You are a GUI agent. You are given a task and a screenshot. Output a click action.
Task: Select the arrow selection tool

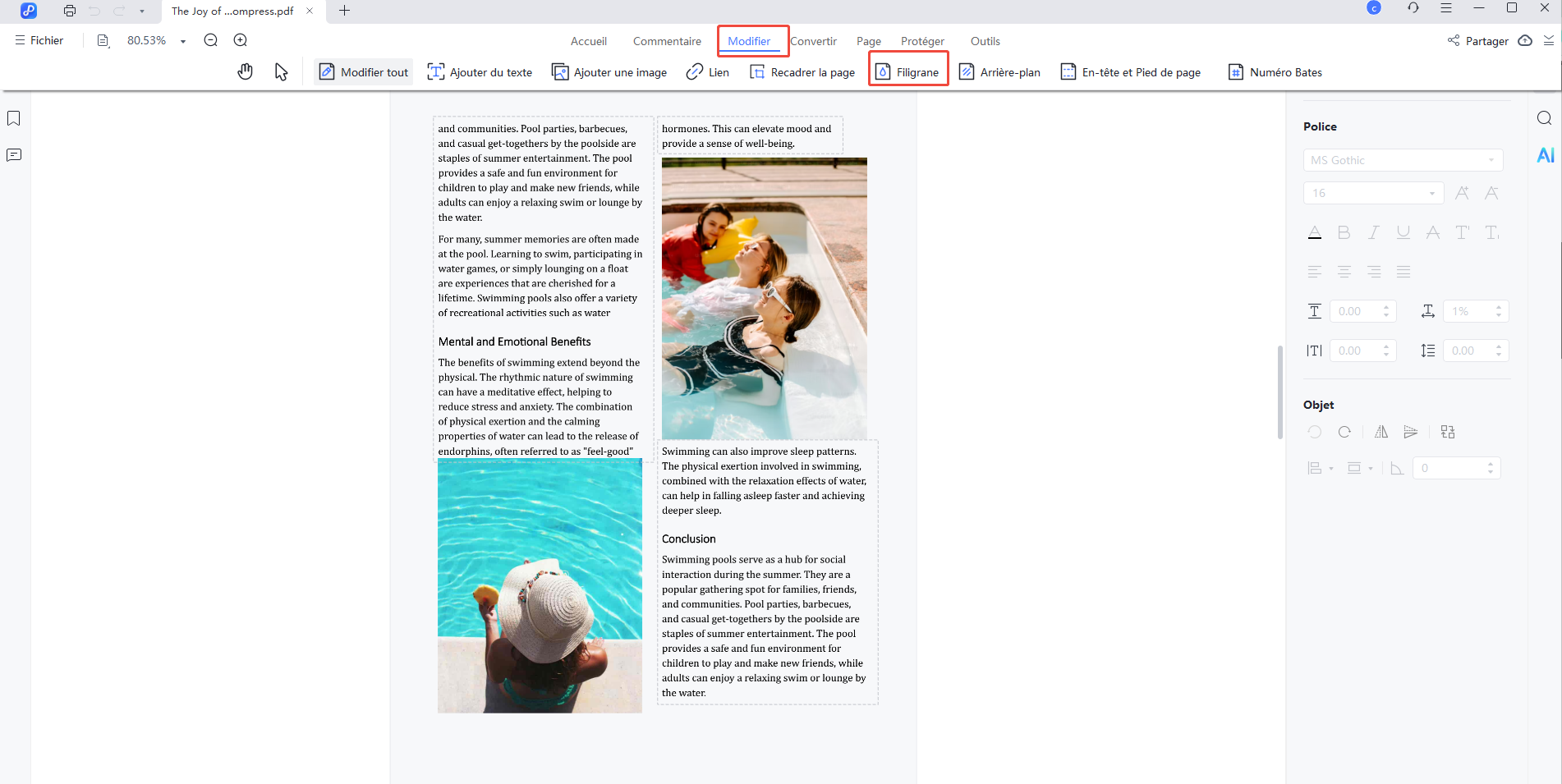tap(281, 72)
